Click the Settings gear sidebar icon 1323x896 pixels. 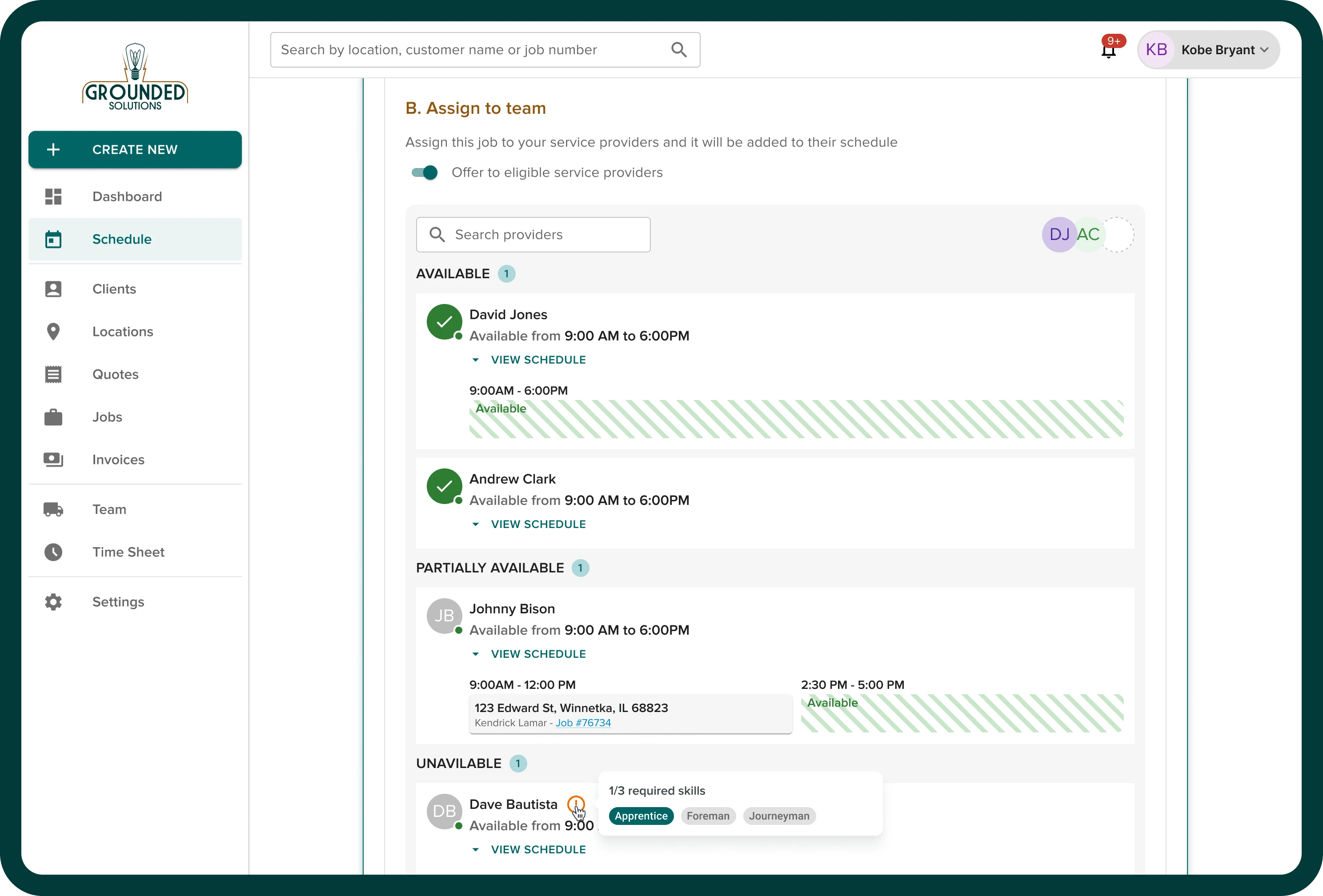pos(52,601)
